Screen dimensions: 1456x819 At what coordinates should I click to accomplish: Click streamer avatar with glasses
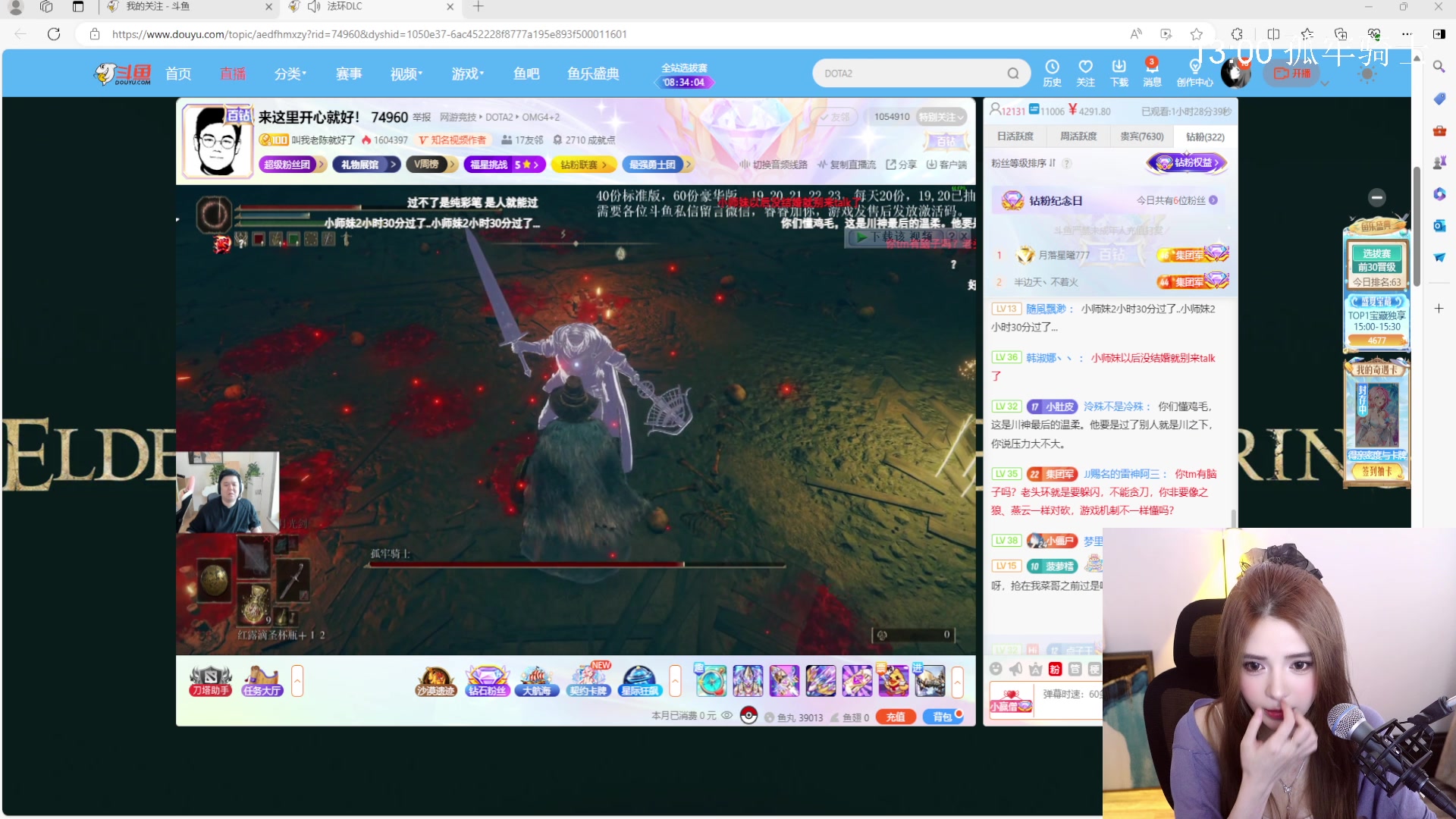(x=218, y=141)
